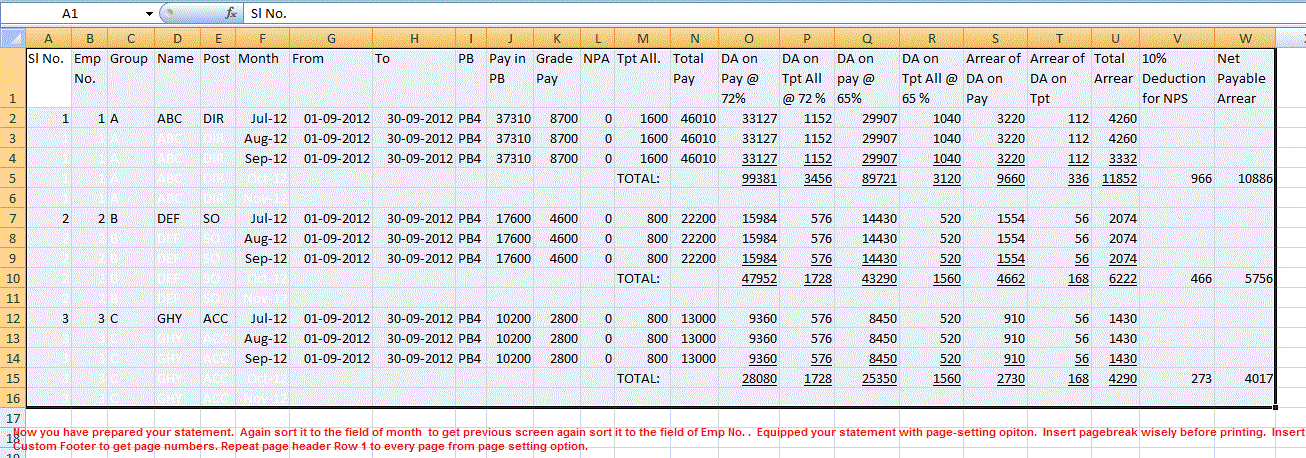Select the column W header
The width and height of the screenshot is (1306, 458).
(1245, 38)
